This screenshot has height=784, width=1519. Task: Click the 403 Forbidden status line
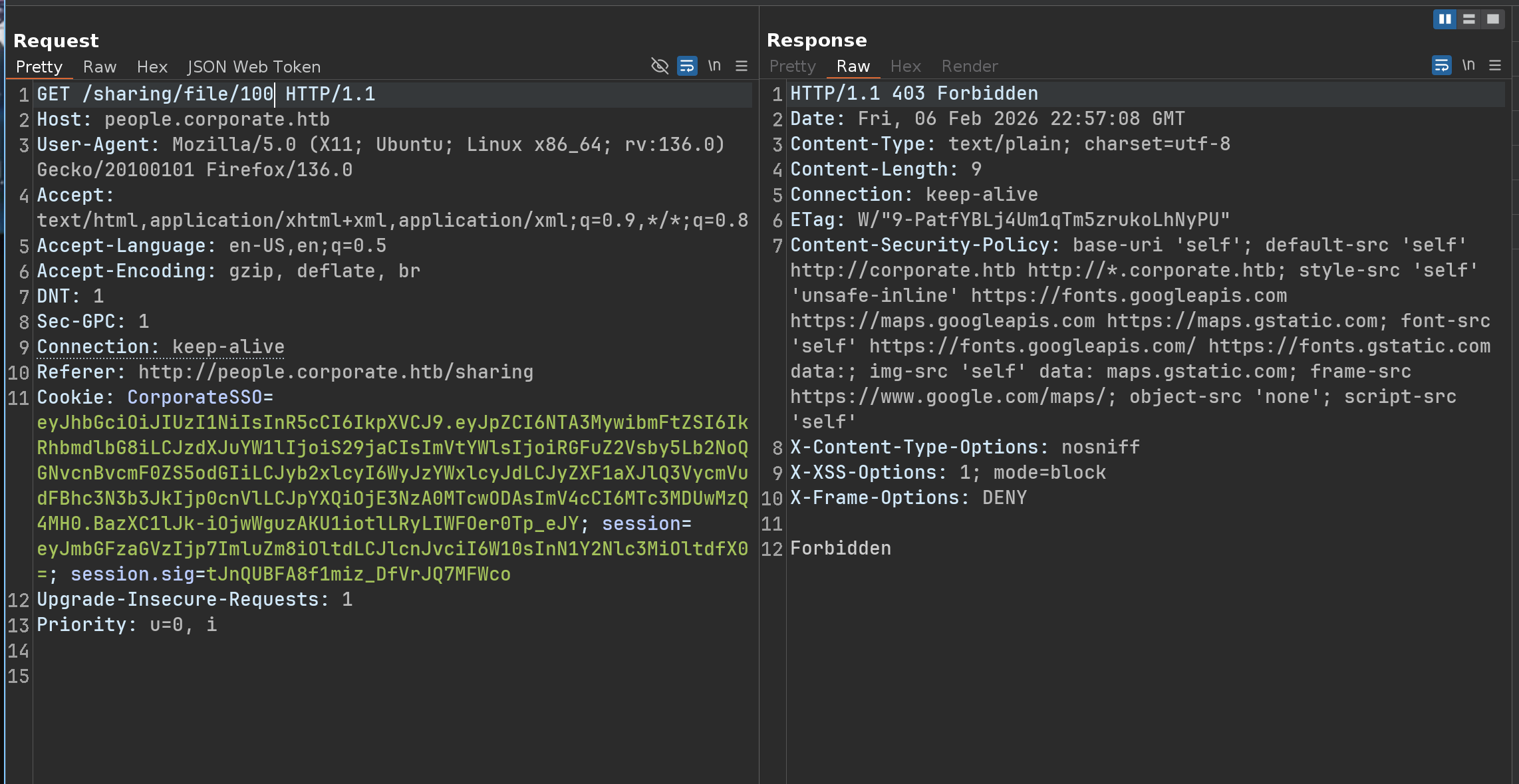pyautogui.click(x=914, y=93)
